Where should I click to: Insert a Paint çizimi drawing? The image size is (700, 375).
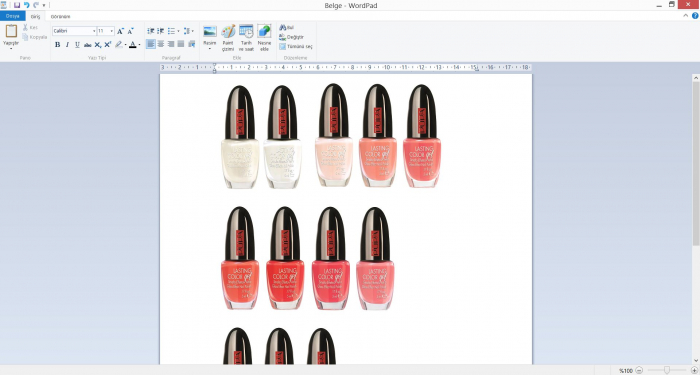point(228,38)
